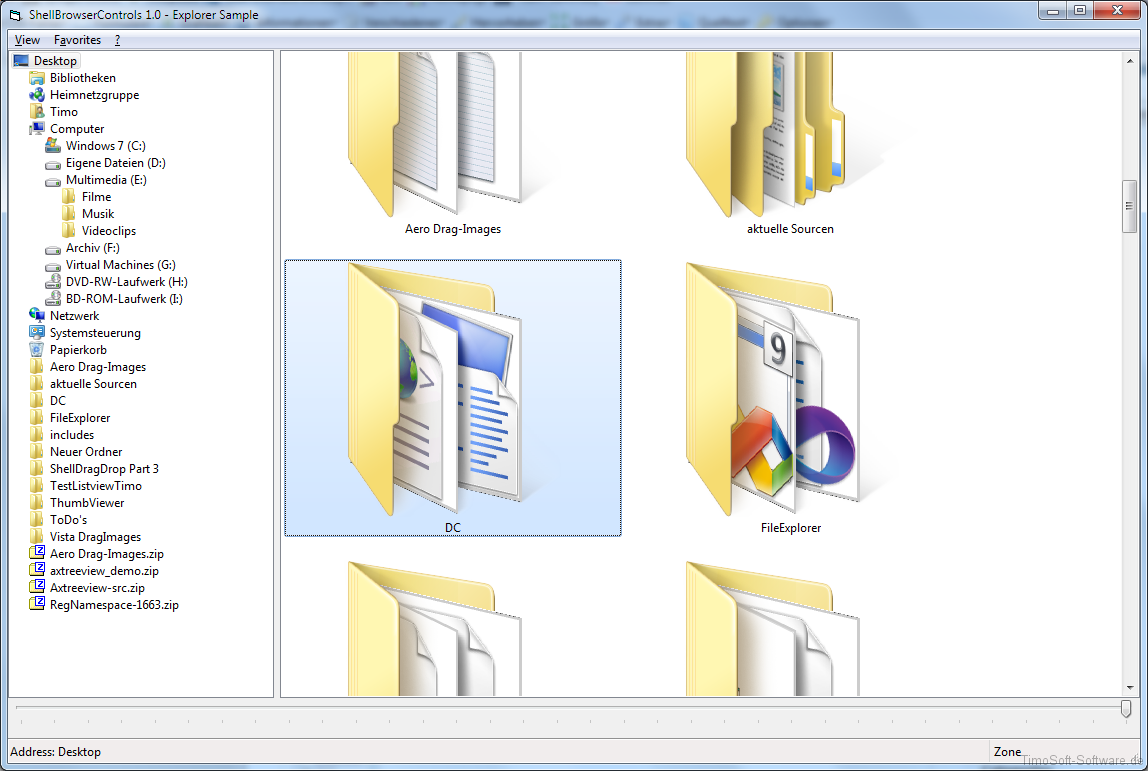Viewport: 1148px width, 771px height.
Task: Open the Favorites menu
Action: click(77, 40)
